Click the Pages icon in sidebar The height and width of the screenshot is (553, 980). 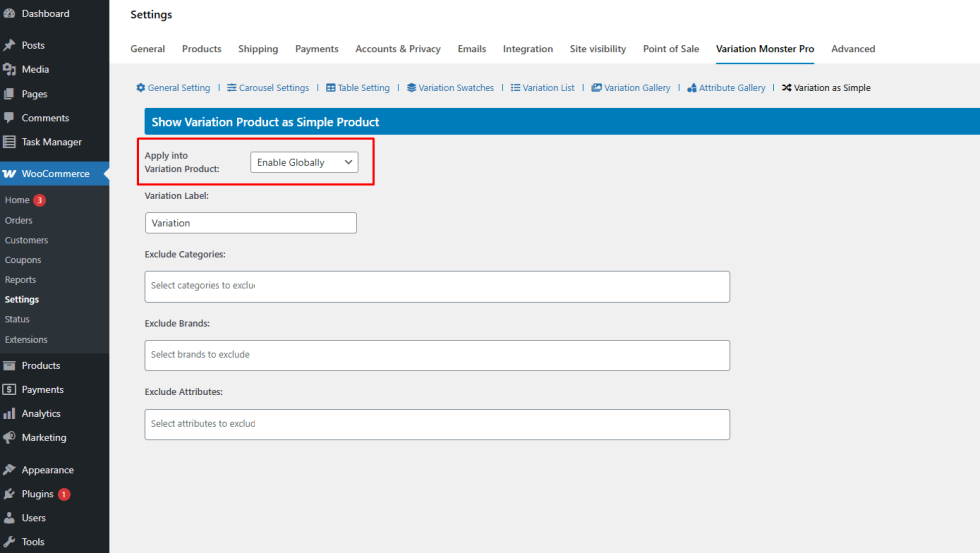[9, 94]
